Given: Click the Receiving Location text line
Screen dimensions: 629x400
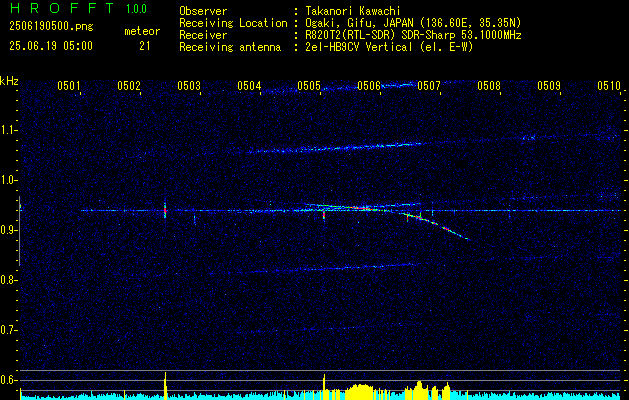Looking at the screenshot, I should tap(350, 23).
